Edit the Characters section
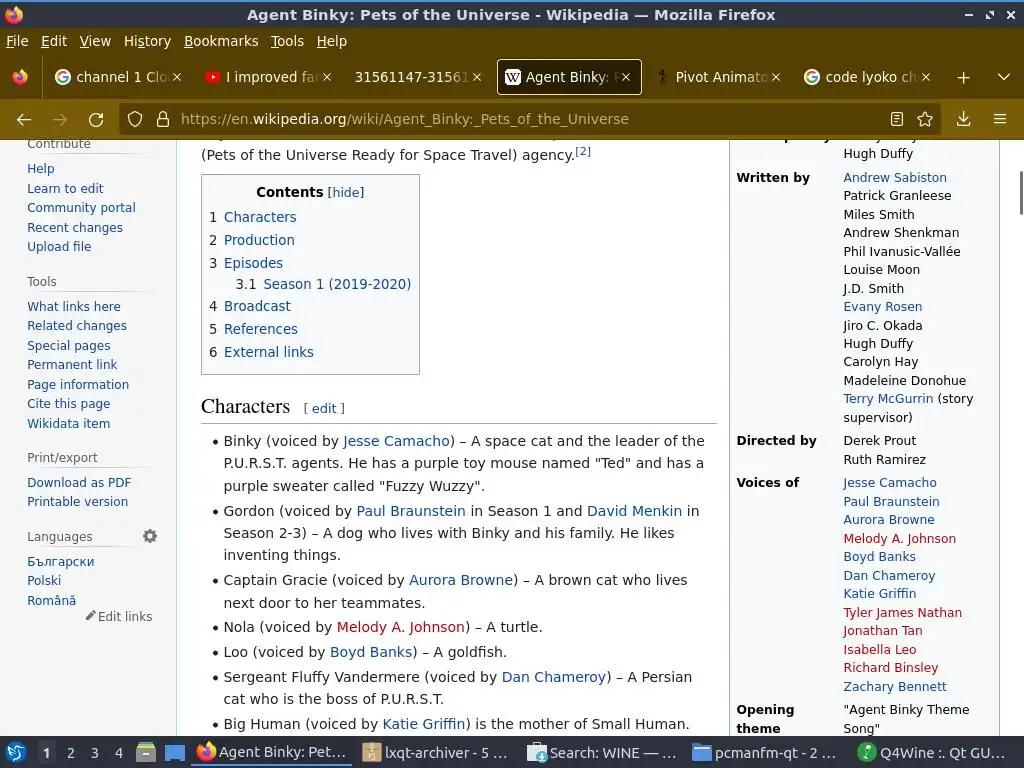Screen dimensions: 1024x768 pos(324,408)
